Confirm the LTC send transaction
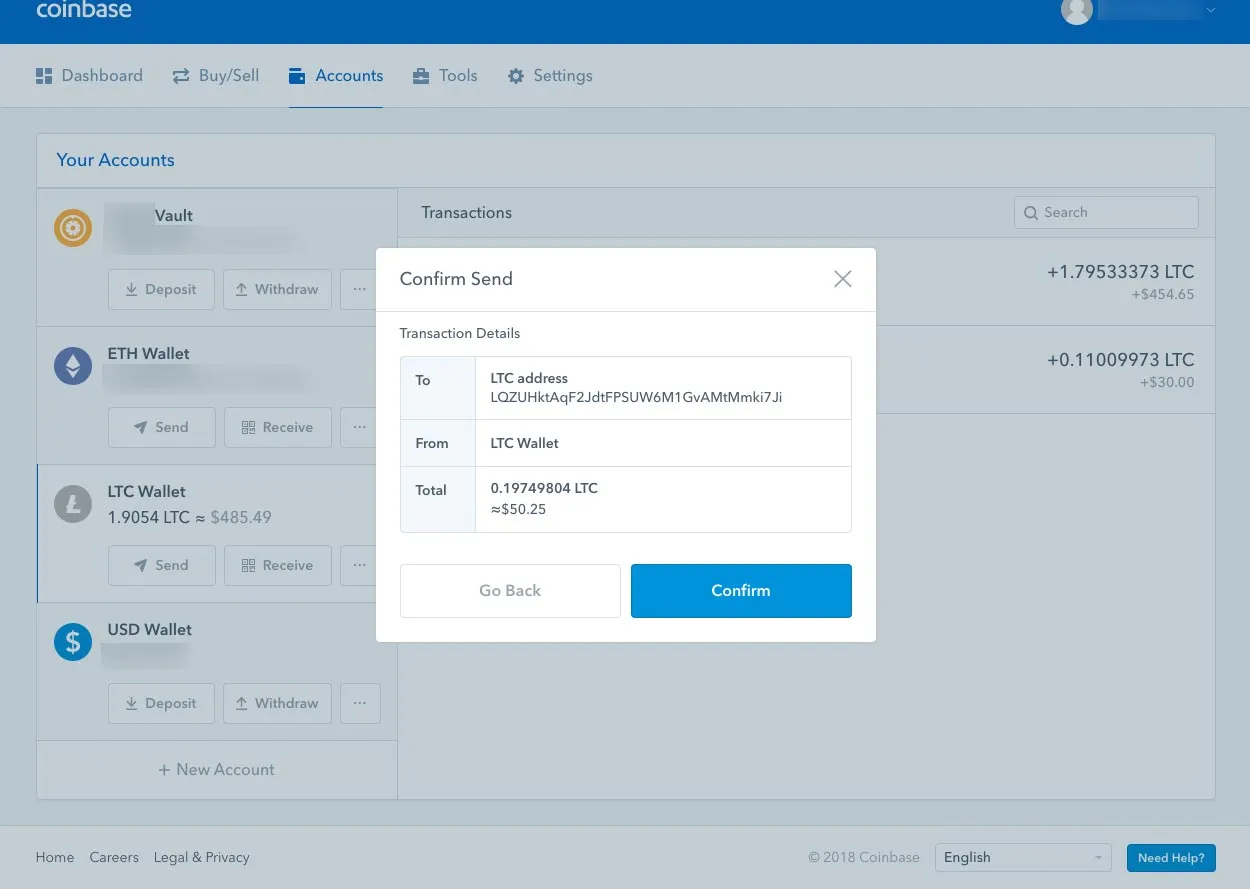Viewport: 1250px width, 889px height. [x=741, y=591]
